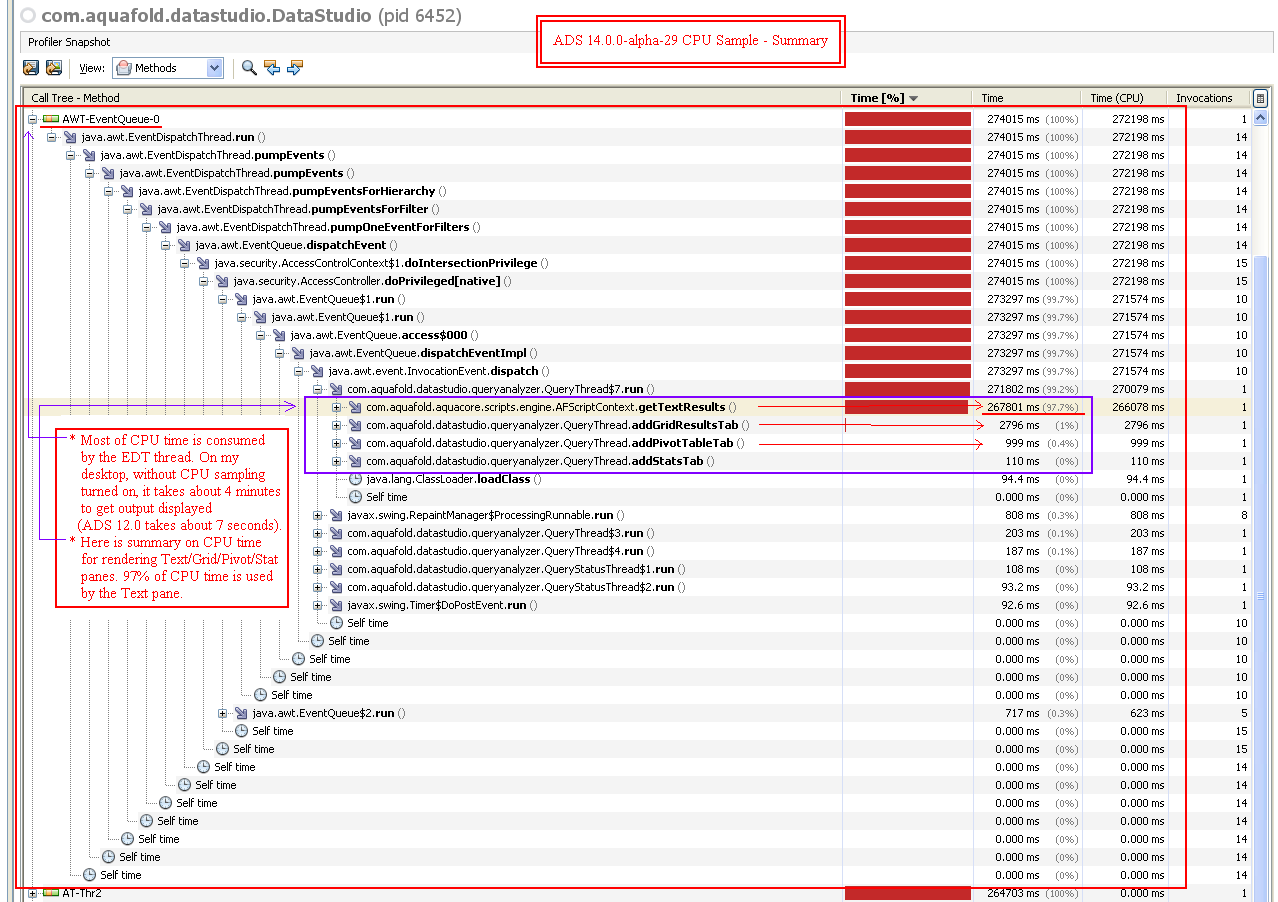Click the method icon beside addGridResultsTab
The height and width of the screenshot is (902, 1278).
tap(355, 425)
